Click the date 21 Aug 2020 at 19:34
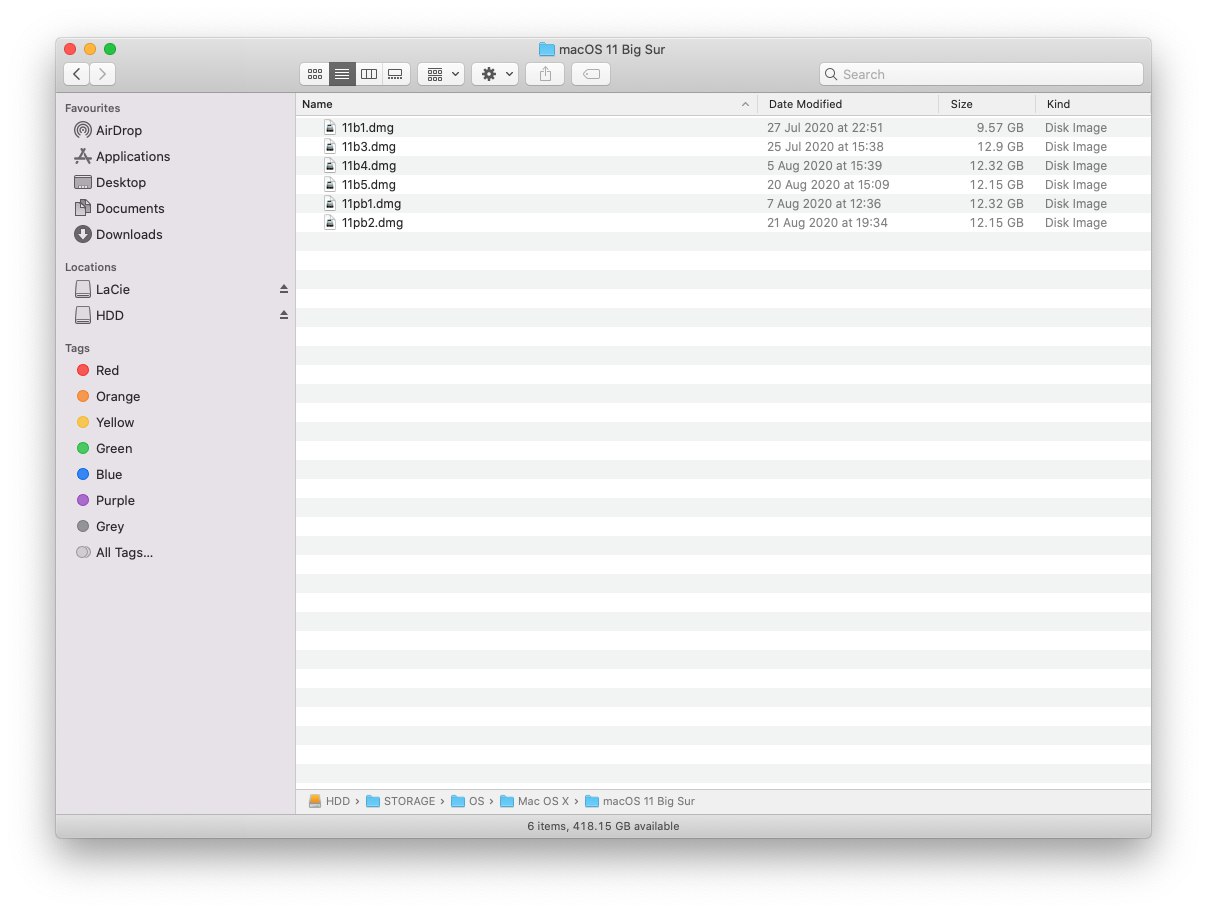The width and height of the screenshot is (1207, 912). (827, 222)
